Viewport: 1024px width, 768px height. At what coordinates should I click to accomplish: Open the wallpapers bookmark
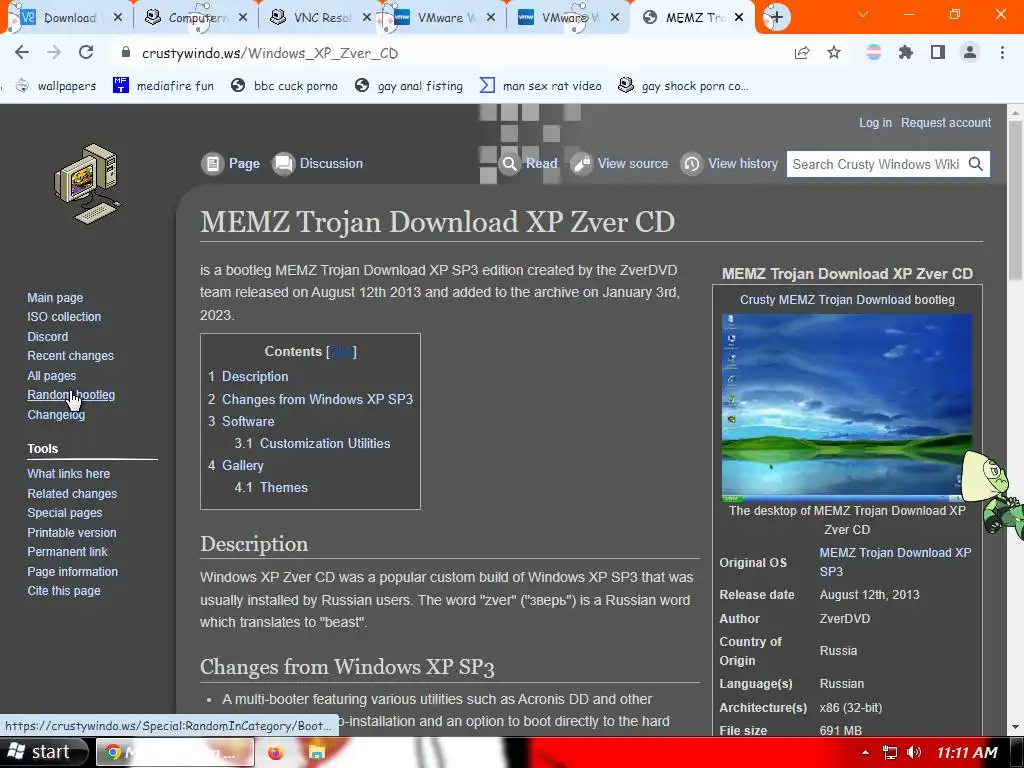click(x=56, y=86)
